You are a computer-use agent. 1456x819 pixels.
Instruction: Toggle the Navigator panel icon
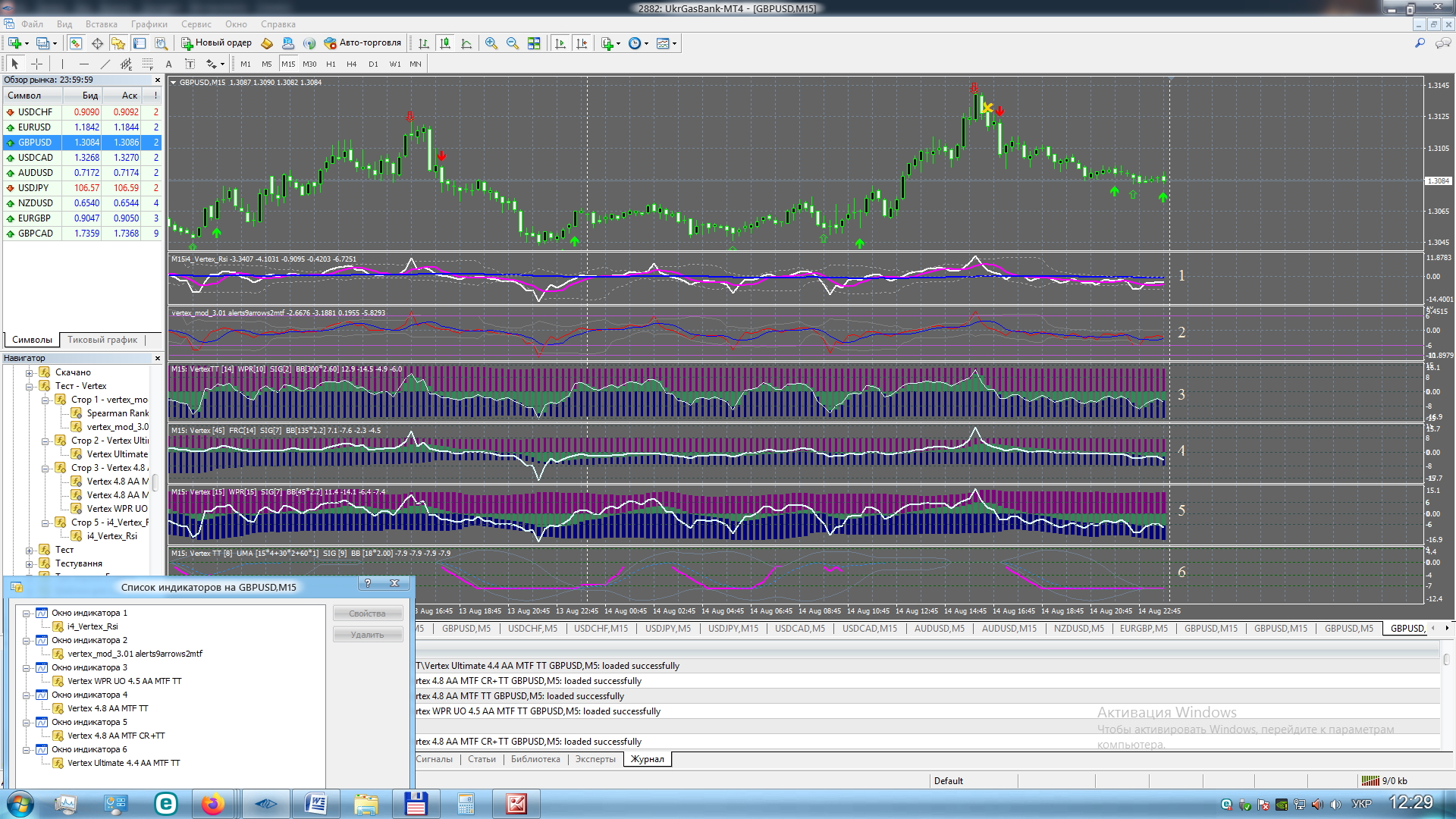[118, 43]
